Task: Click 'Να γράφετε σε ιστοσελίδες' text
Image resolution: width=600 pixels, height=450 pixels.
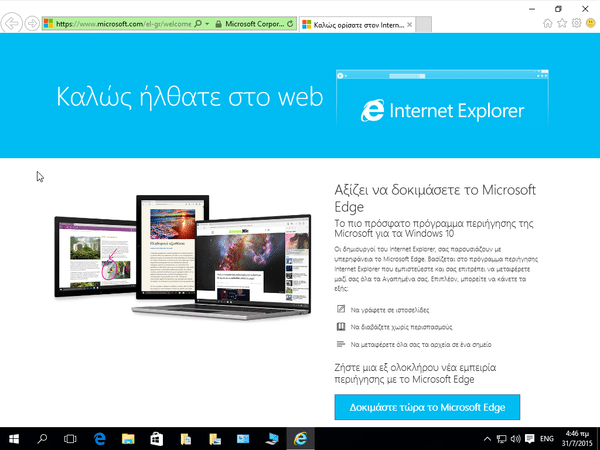Action: (x=390, y=310)
